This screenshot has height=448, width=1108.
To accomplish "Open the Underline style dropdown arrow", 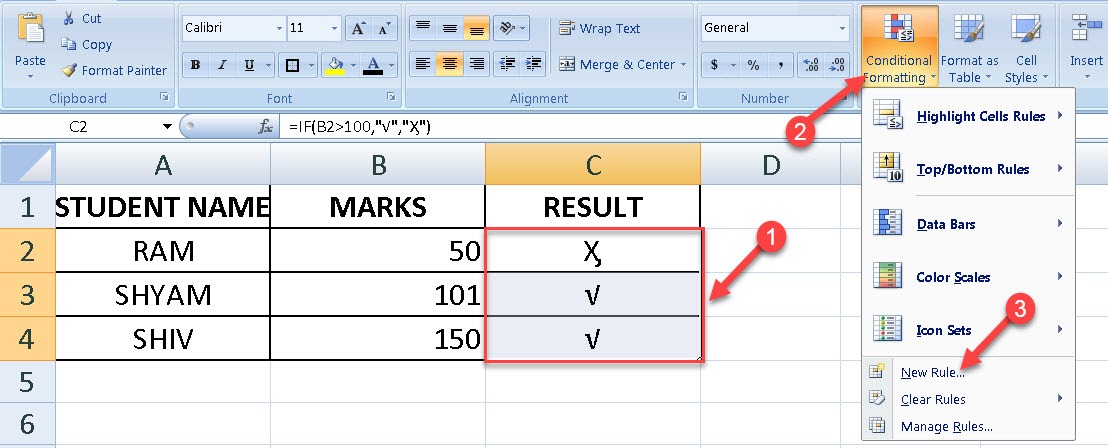I will [268, 65].
